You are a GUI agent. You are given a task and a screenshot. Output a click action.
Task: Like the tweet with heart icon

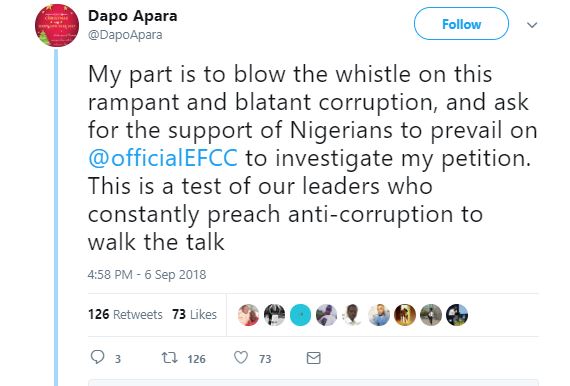point(241,358)
